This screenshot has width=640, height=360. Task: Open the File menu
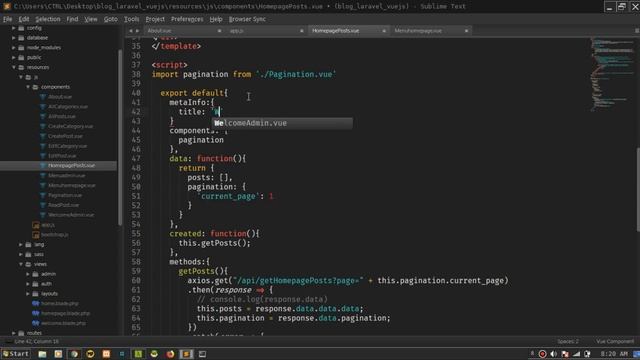(7, 19)
